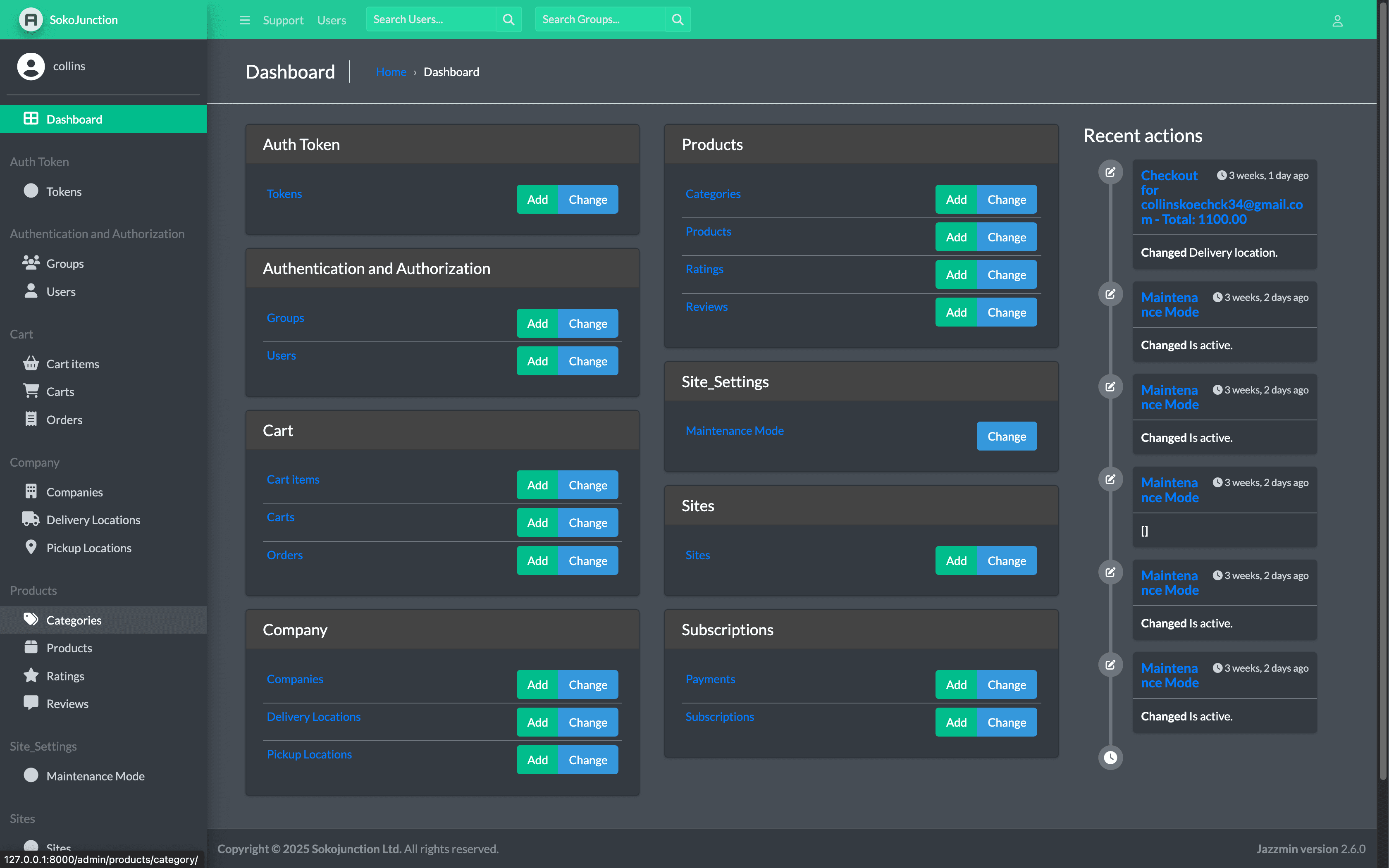
Task: Toggle the sidebar with the hamburger icon
Action: click(244, 19)
